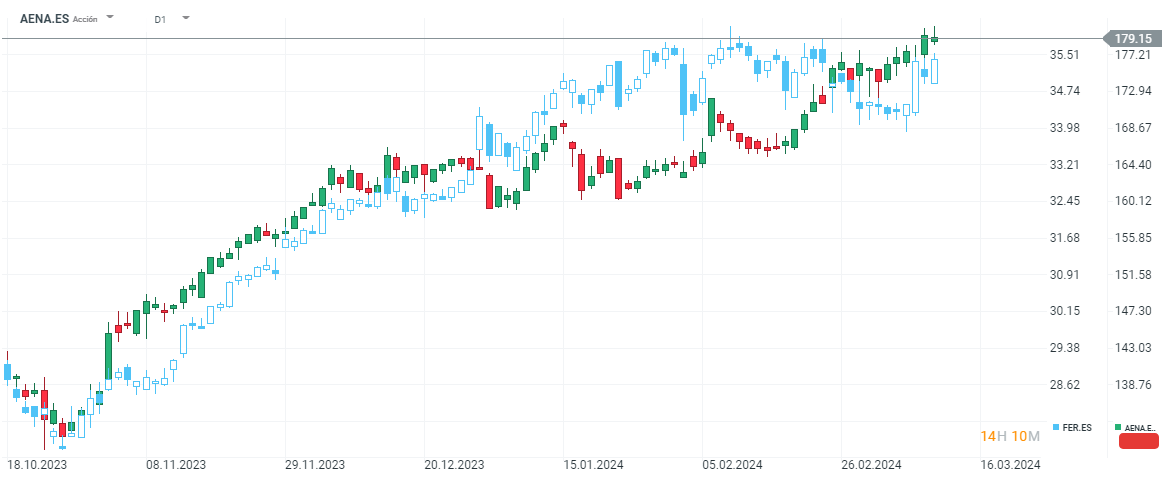Click the 18.10.2023 date on time axis
This screenshot has height=482, width=1175.
[38, 465]
